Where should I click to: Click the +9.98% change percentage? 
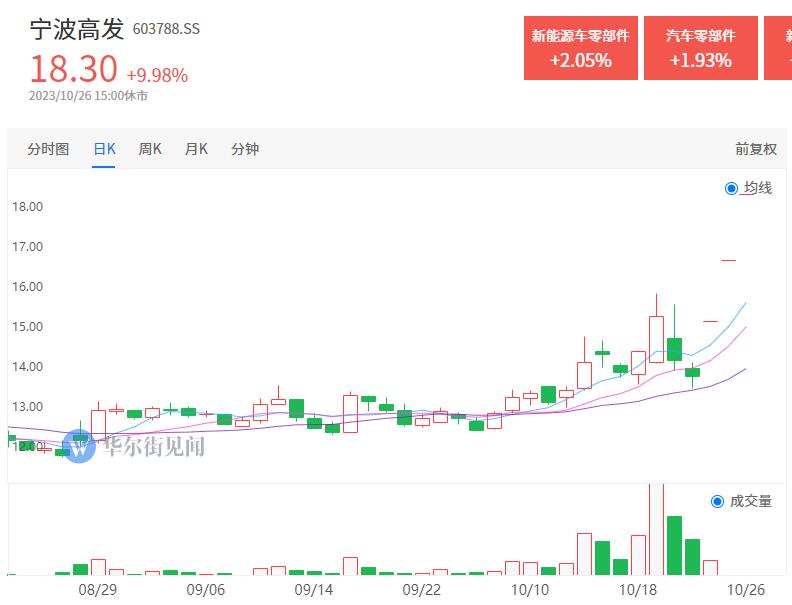(157, 75)
